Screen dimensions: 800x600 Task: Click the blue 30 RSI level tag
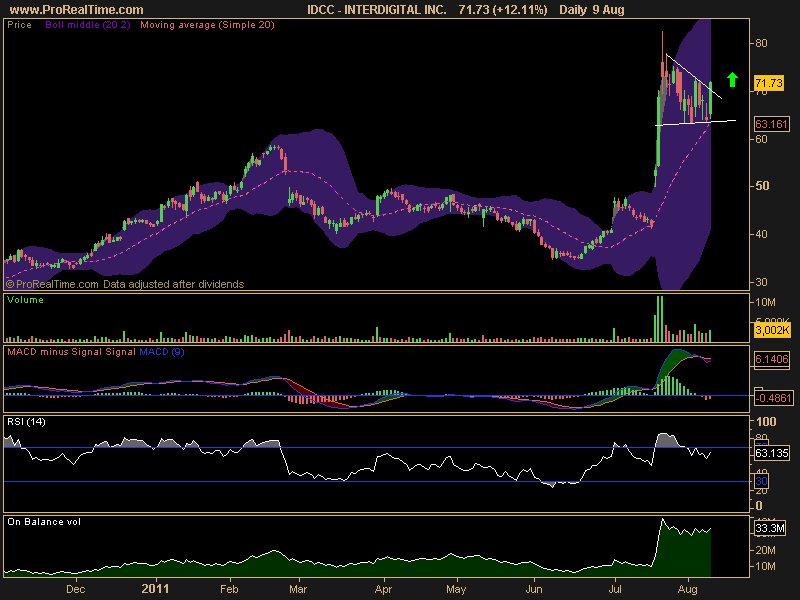pos(761,481)
